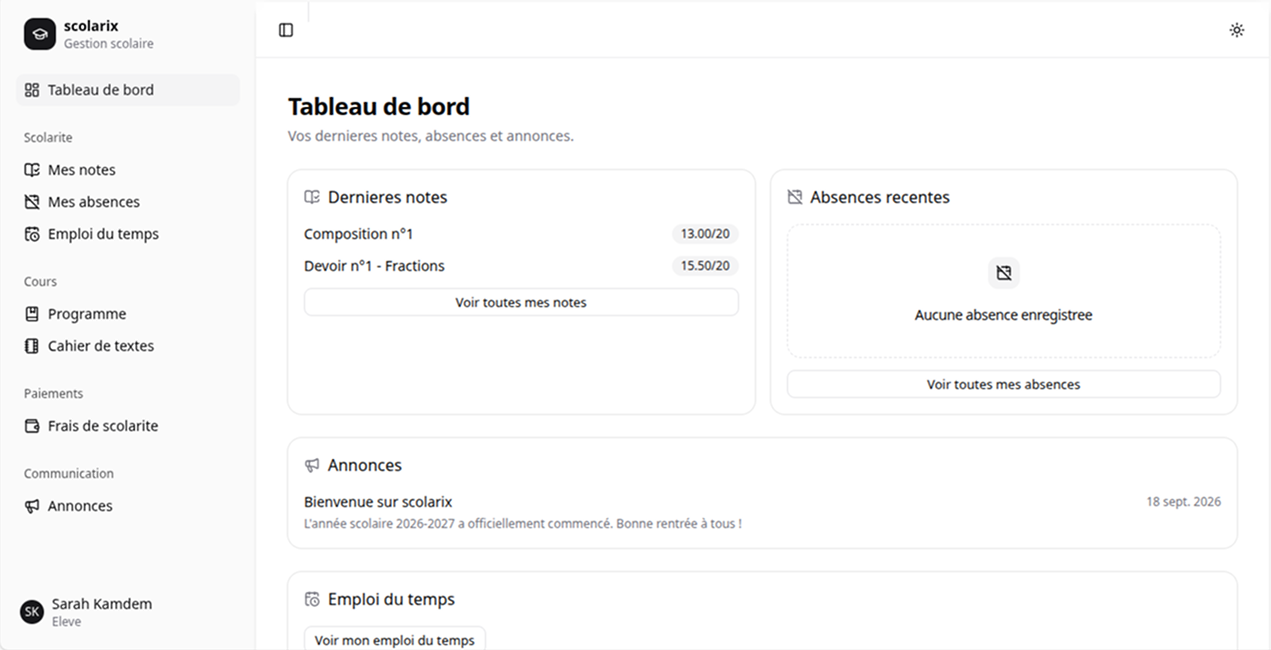Screen dimensions: 1271x650
Task: Click the Mes notes book icon
Action: tap(32, 170)
